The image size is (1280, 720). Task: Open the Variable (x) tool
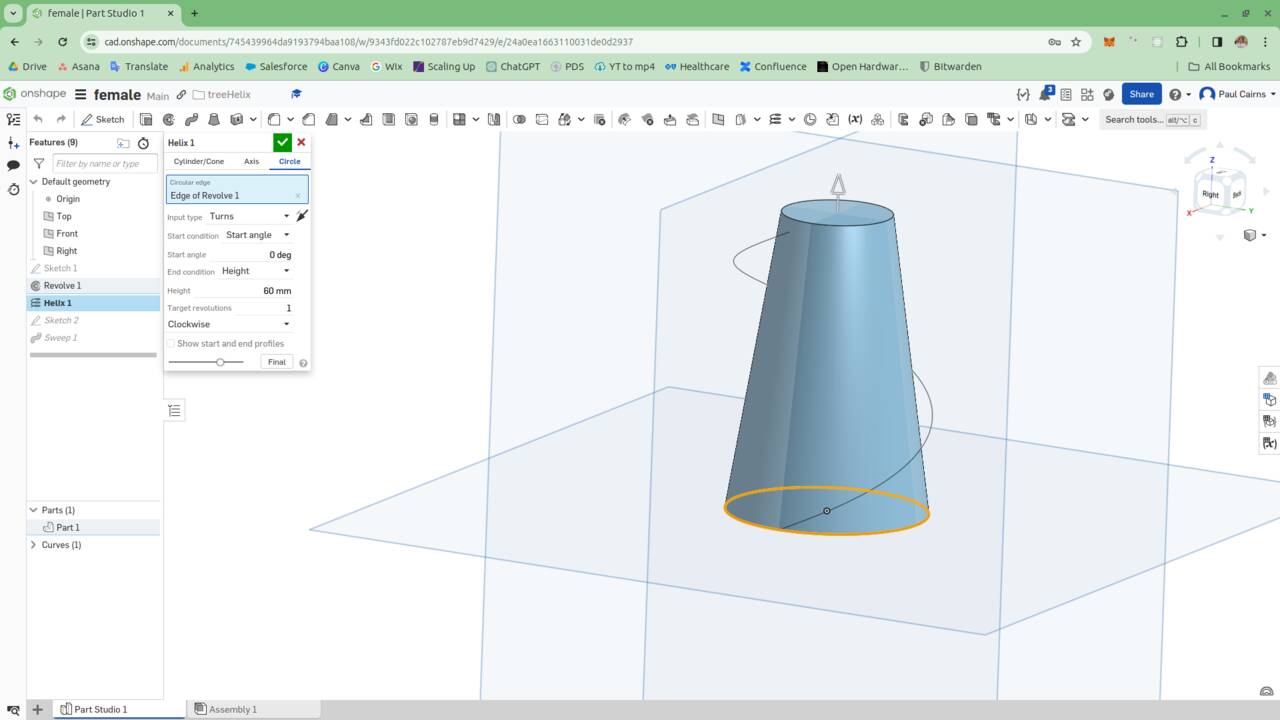[855, 119]
